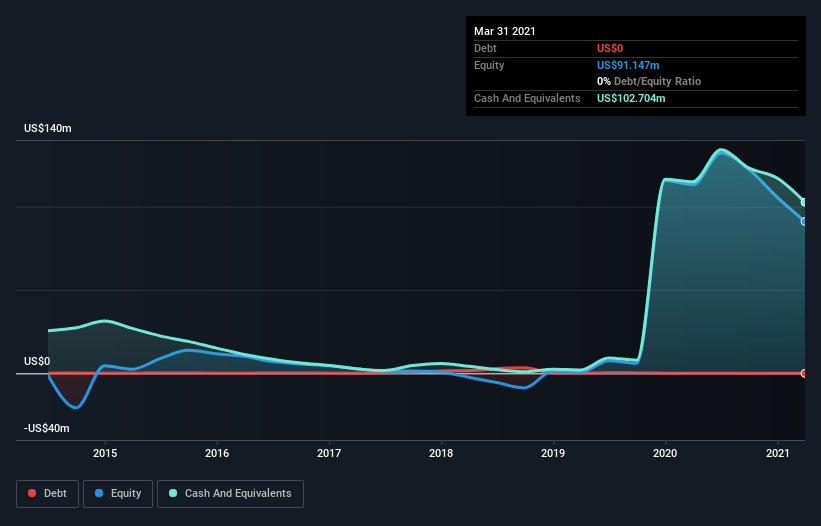Select the 2016 x-axis label
The image size is (821, 526).
pyautogui.click(x=217, y=453)
